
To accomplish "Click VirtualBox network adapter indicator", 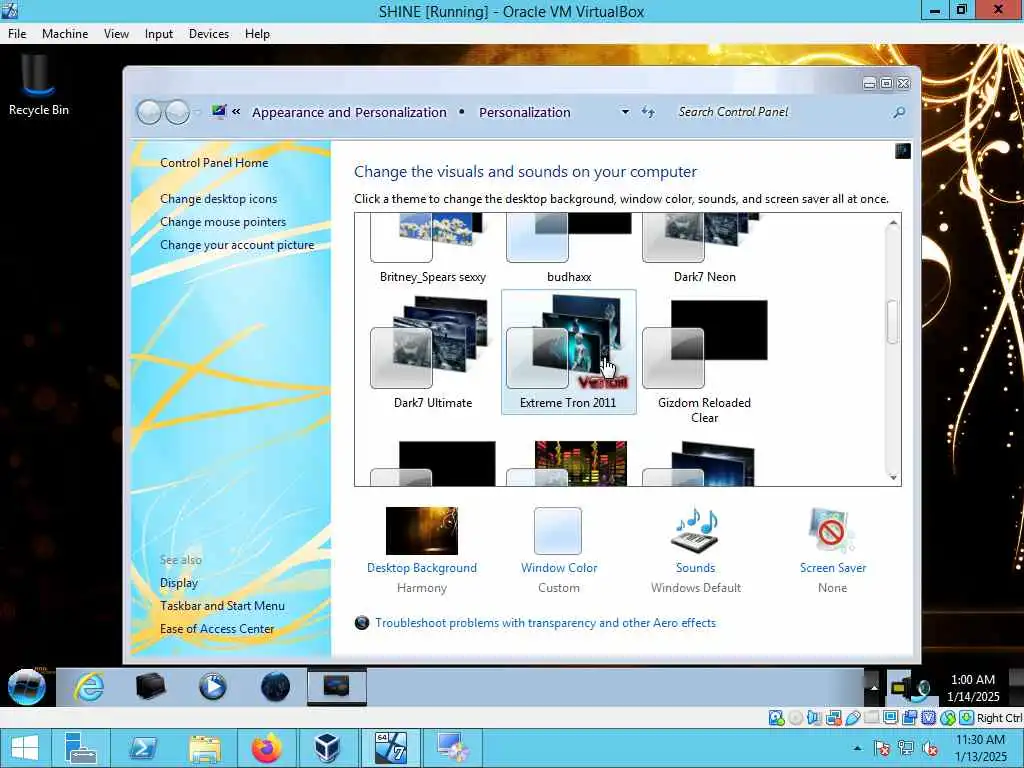I will tap(833, 718).
